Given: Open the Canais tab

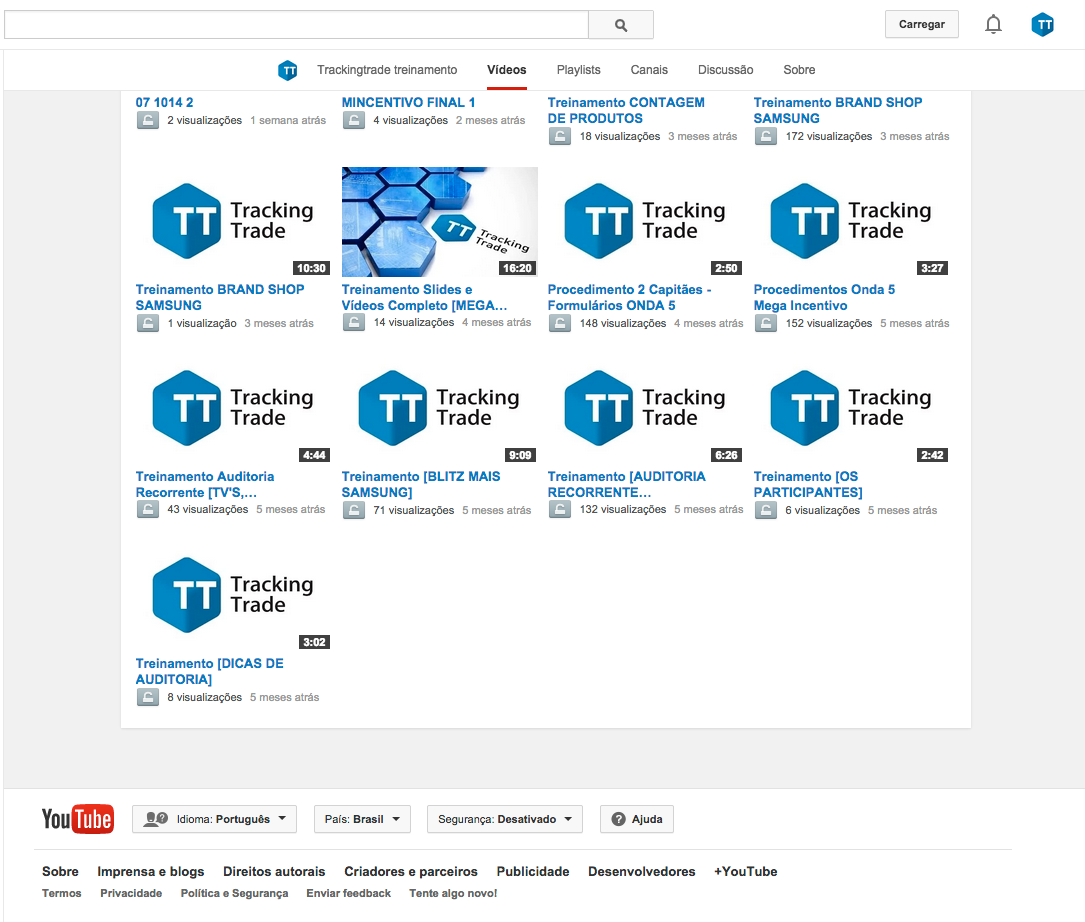Looking at the screenshot, I should [x=649, y=70].
